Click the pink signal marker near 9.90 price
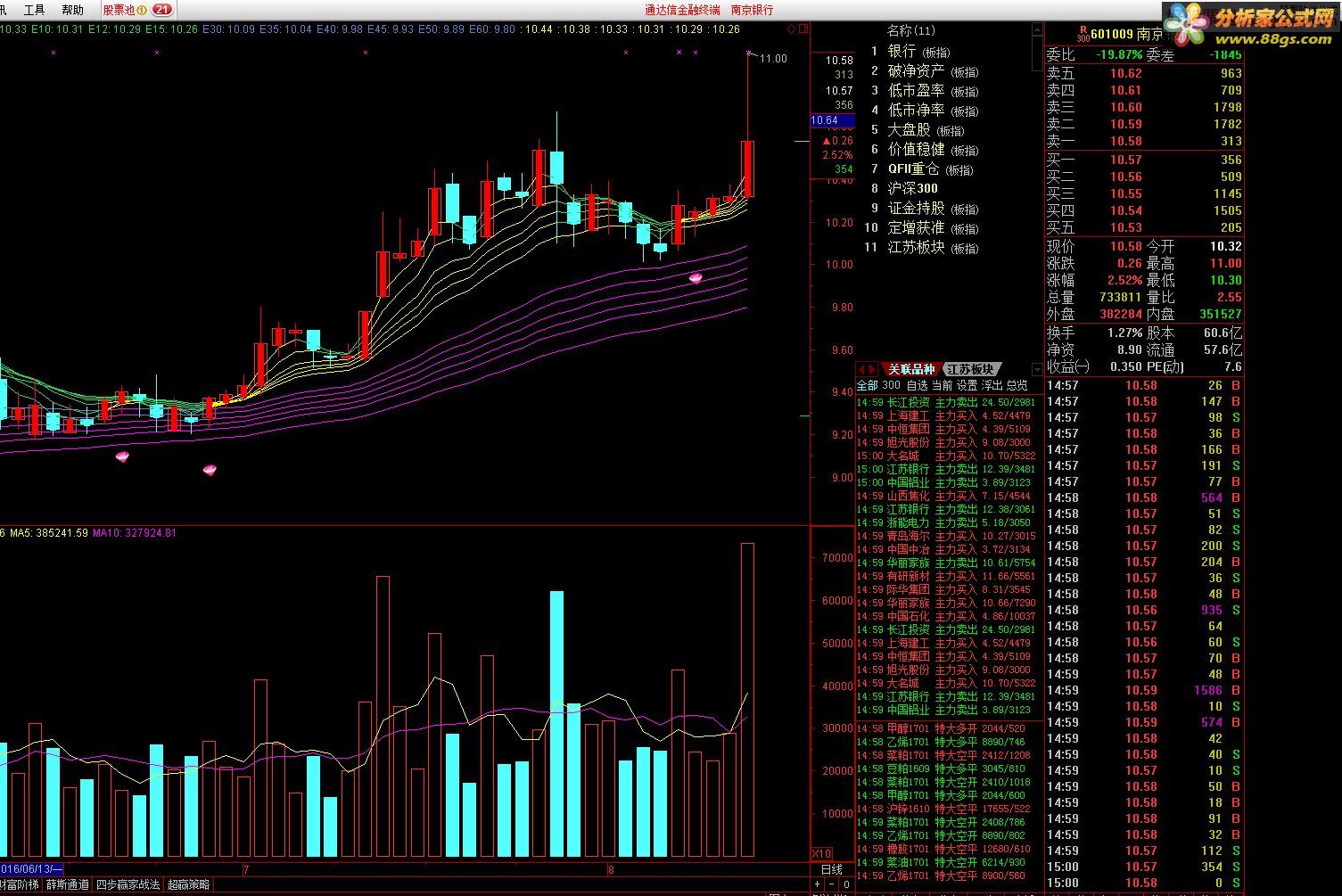The width and height of the screenshot is (1342, 896). tap(696, 278)
